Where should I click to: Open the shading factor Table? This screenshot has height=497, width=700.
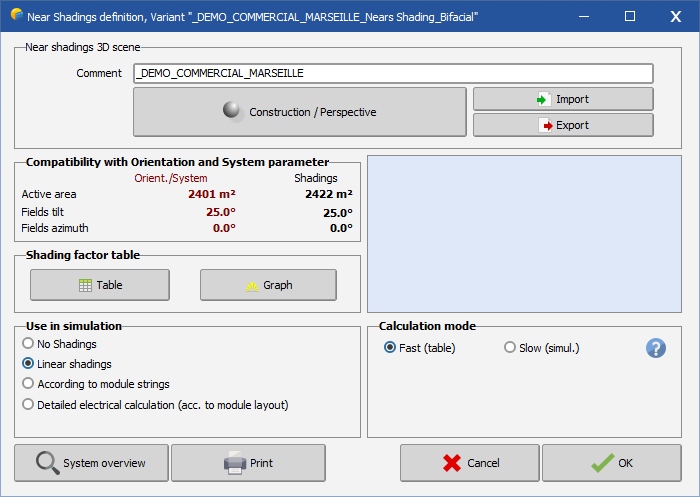click(100, 285)
